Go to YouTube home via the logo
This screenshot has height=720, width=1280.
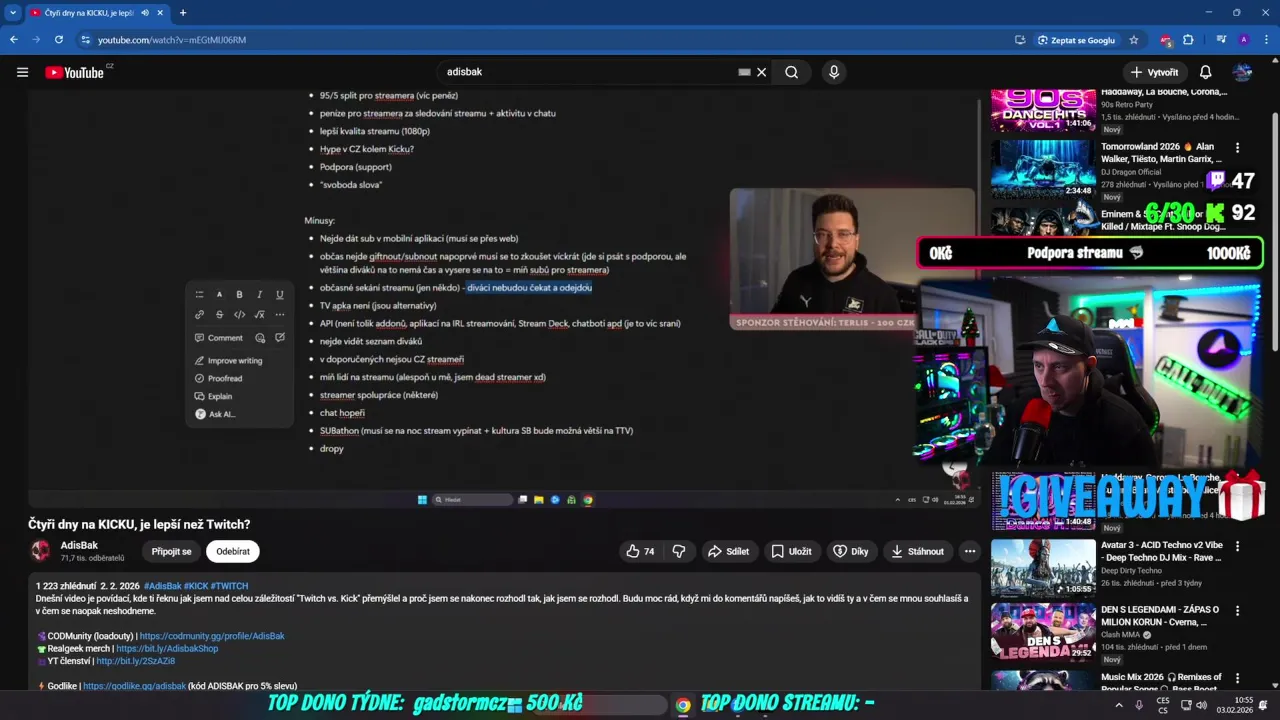(x=74, y=72)
